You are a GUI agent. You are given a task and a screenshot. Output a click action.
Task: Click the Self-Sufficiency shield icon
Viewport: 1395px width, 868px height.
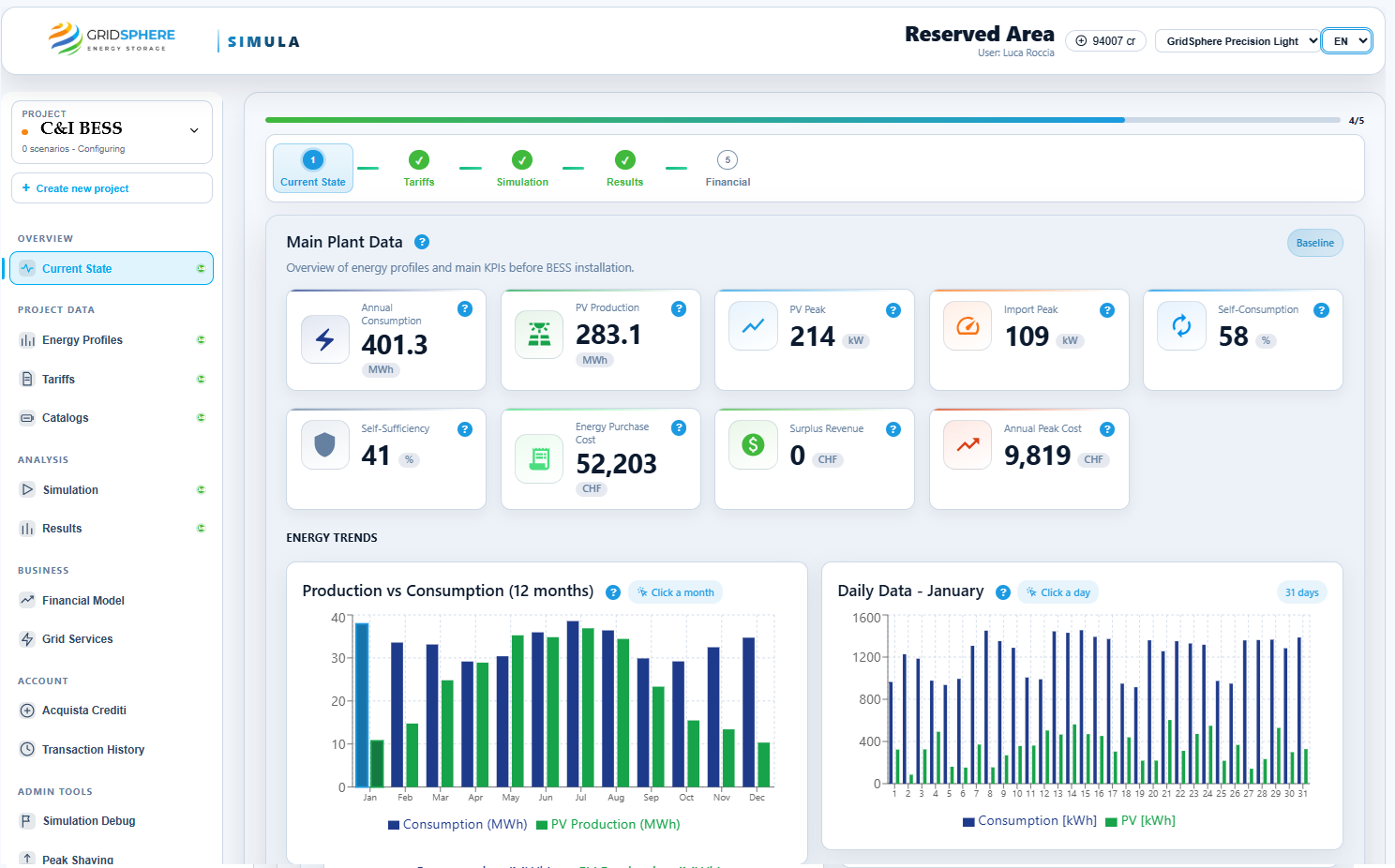click(325, 445)
